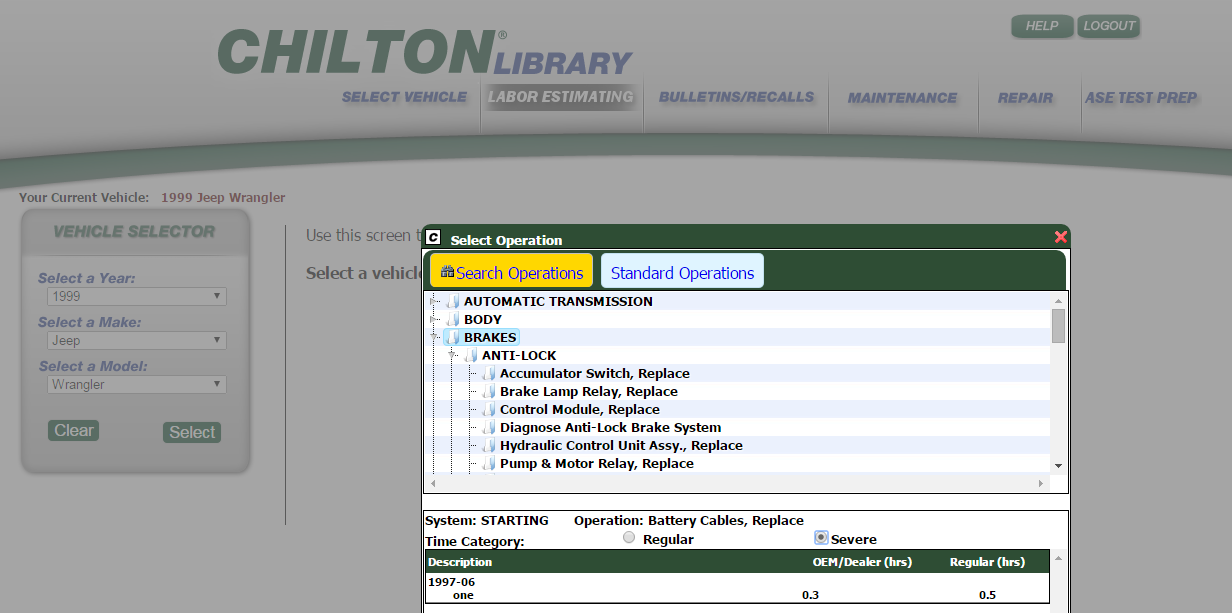Click the Select button in Vehicle Selector
1232x613 pixels.
tap(192, 432)
